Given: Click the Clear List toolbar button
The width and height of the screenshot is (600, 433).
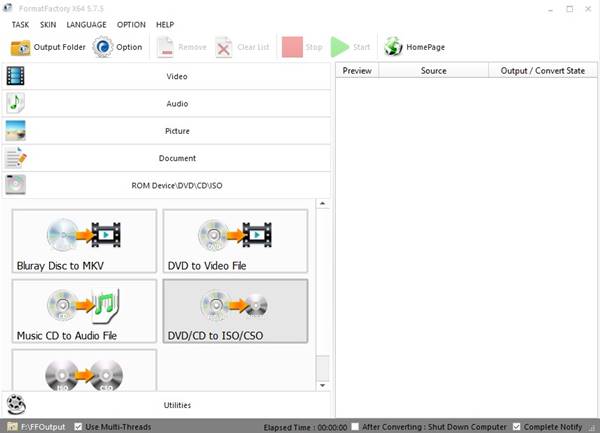Looking at the screenshot, I should (x=242, y=47).
